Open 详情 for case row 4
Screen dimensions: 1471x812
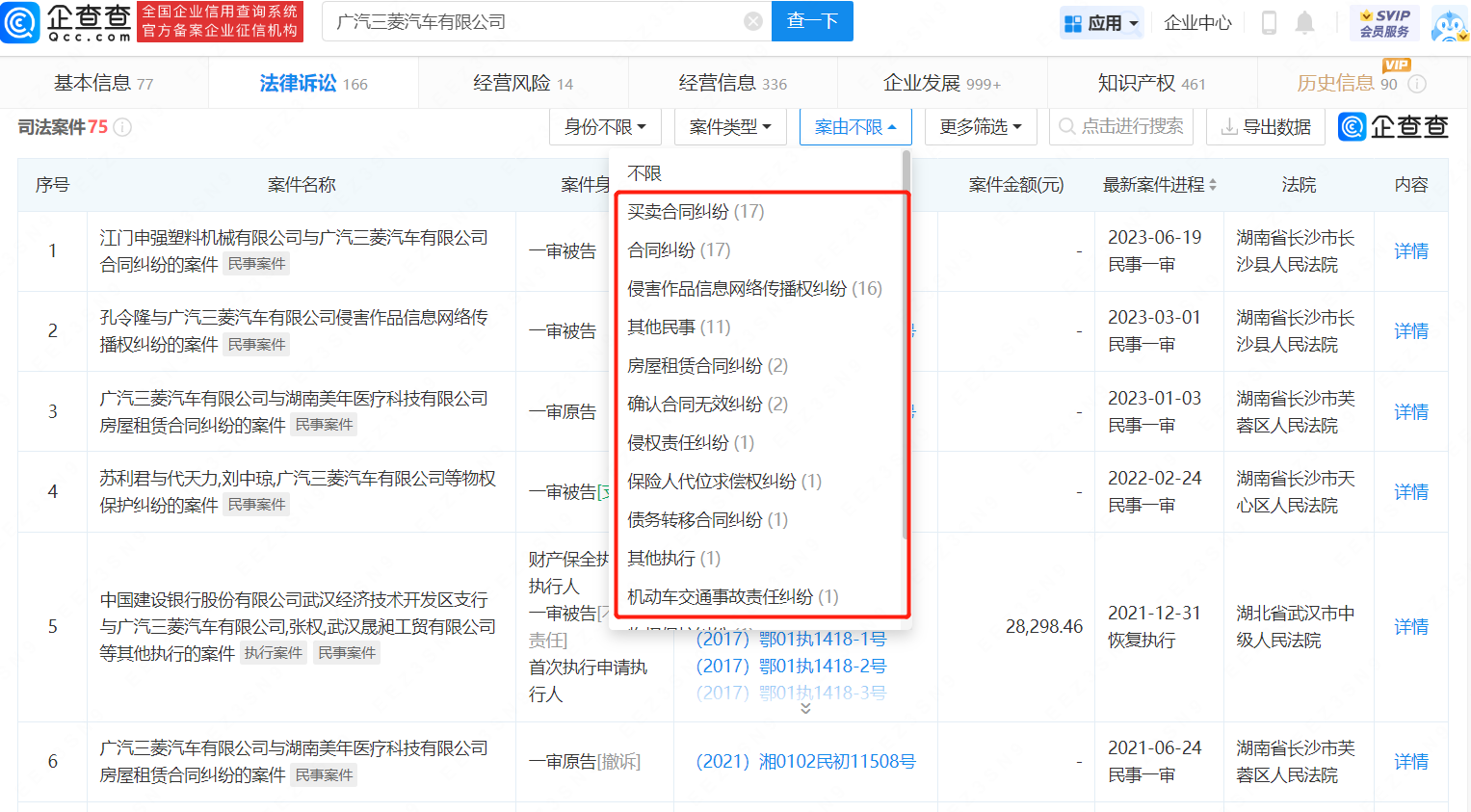pos(1411,492)
